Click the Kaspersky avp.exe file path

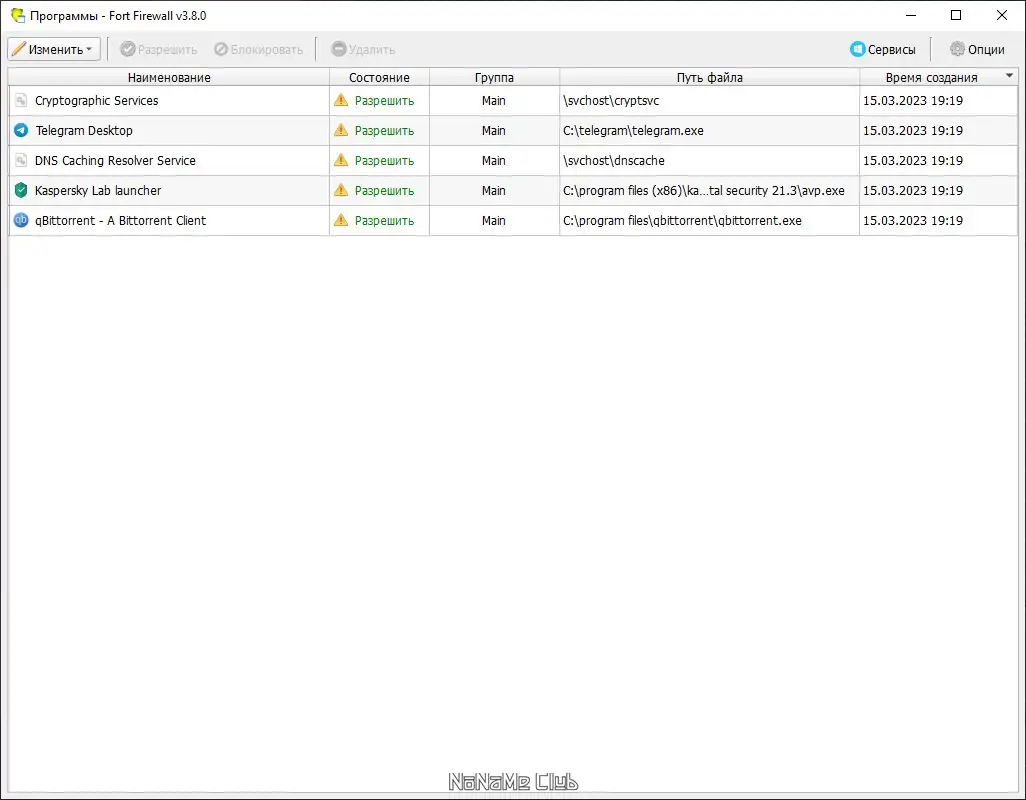click(704, 191)
